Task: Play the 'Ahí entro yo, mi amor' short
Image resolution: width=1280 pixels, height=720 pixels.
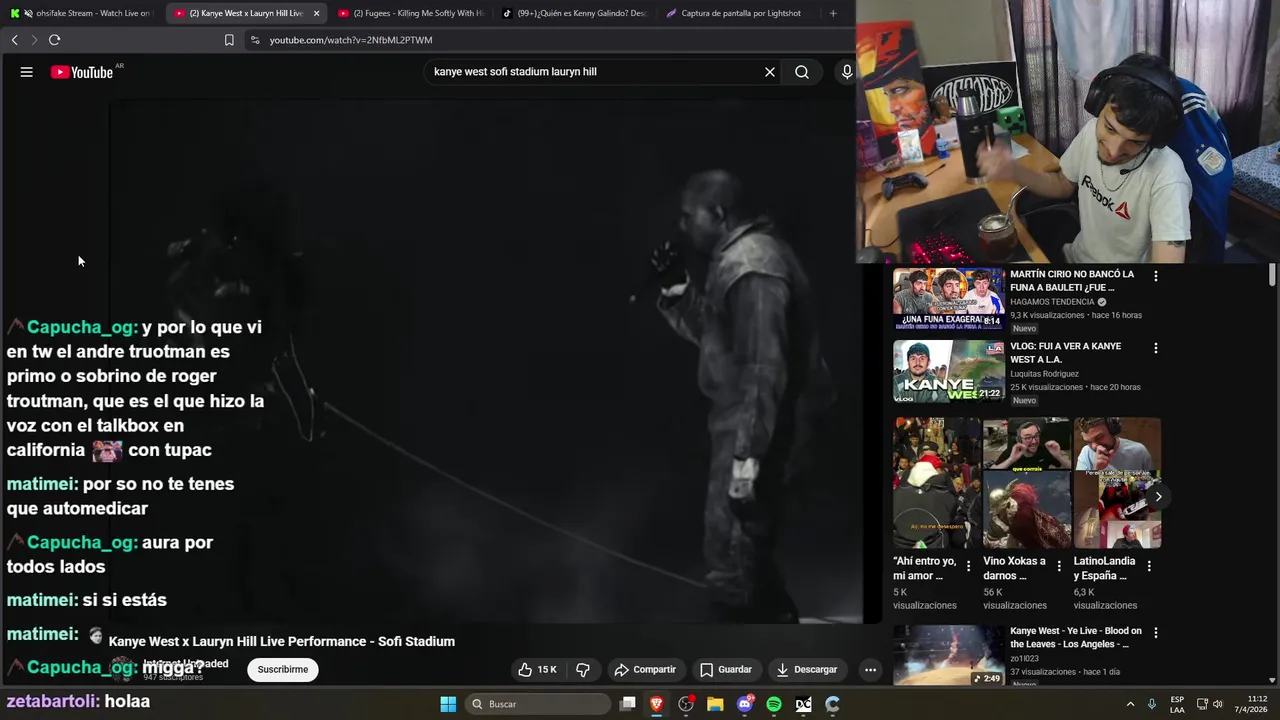Action: (936, 483)
